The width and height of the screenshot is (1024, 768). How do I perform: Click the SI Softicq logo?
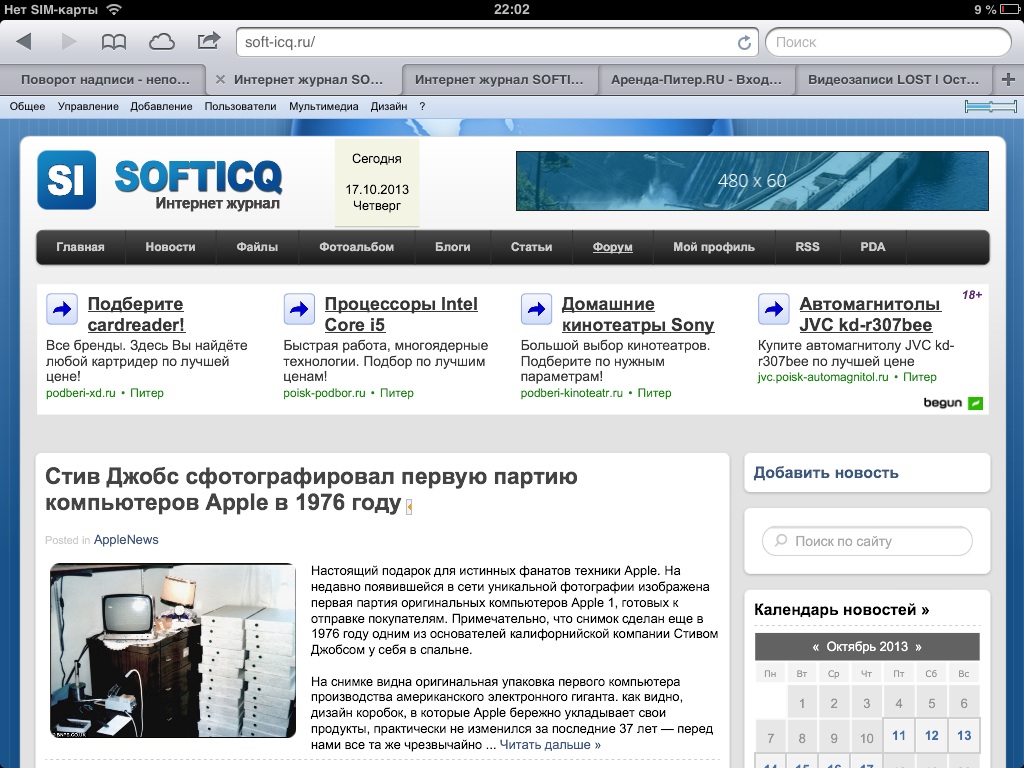160,180
